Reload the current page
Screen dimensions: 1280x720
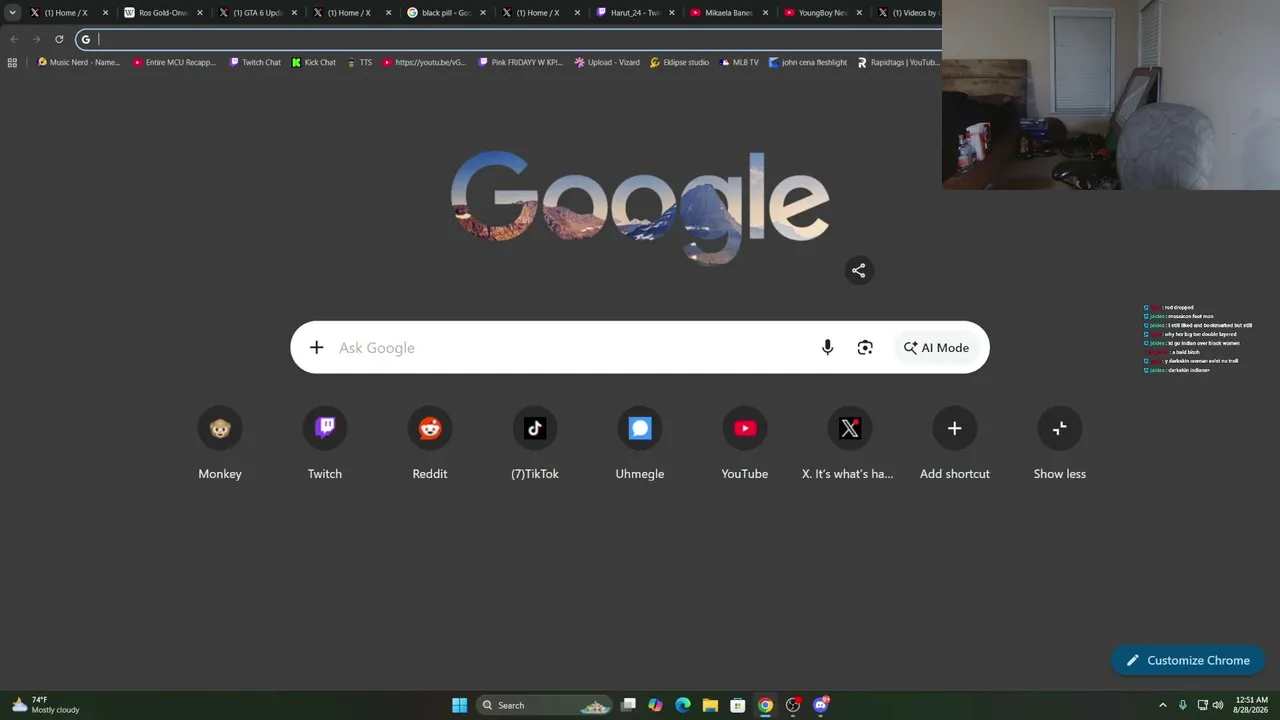(x=59, y=39)
